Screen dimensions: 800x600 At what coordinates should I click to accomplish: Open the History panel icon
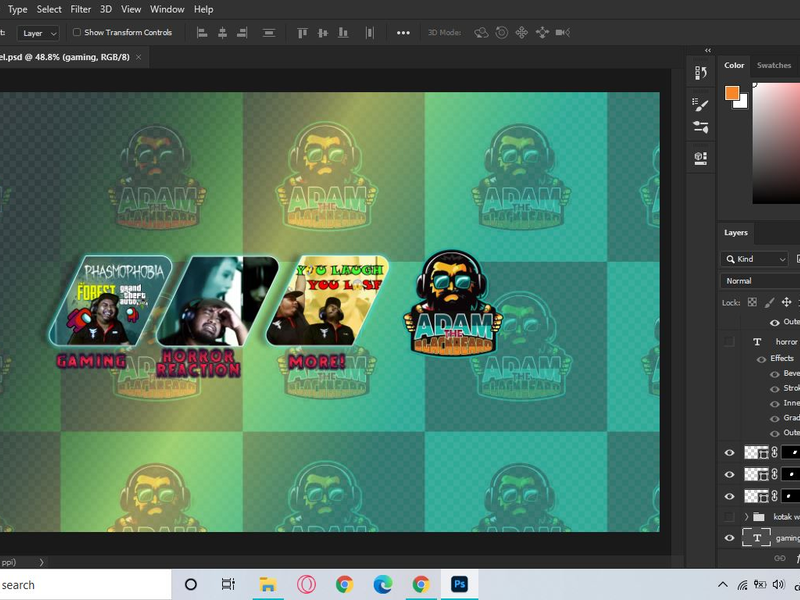701,73
